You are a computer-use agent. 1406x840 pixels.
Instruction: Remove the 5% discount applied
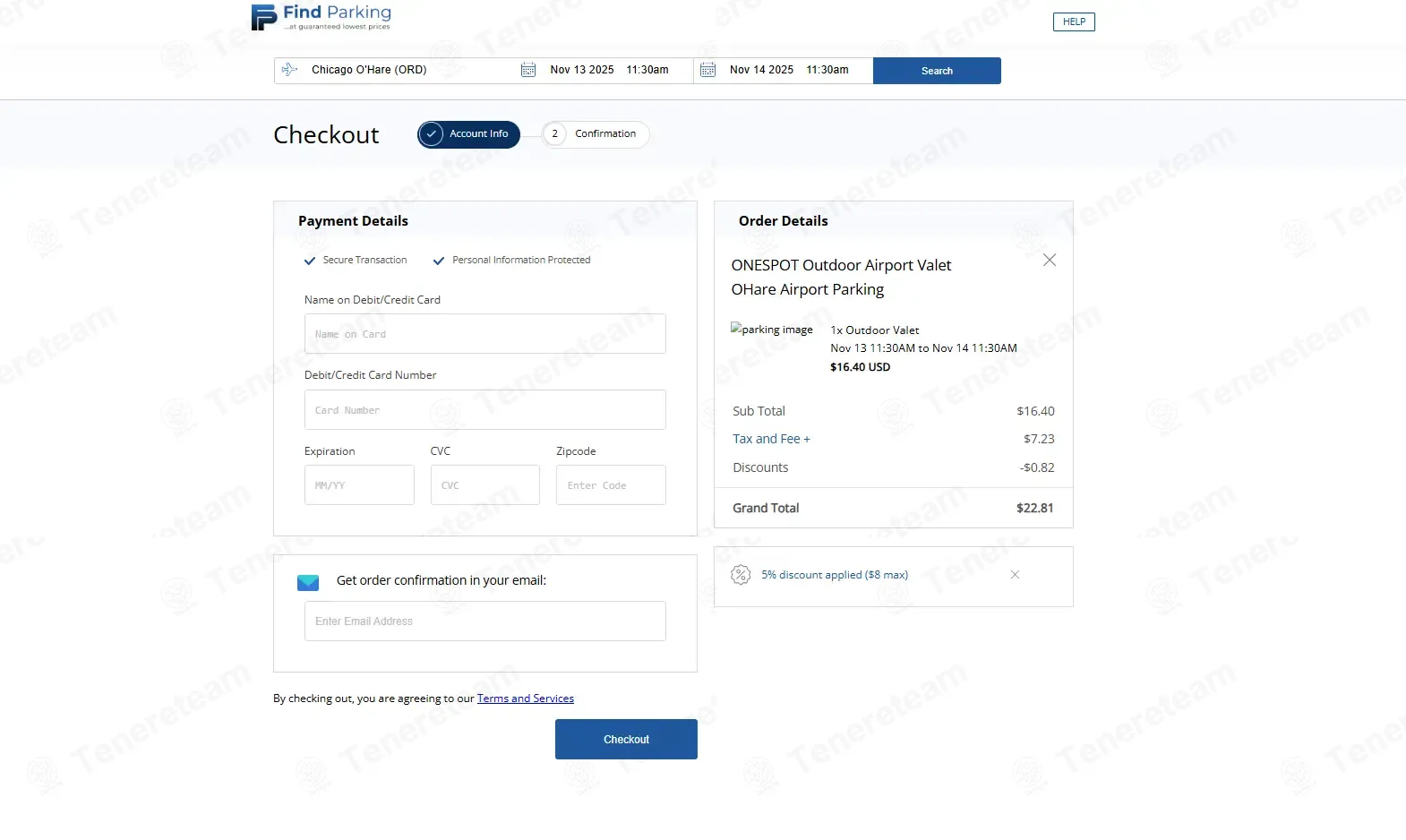click(1015, 575)
